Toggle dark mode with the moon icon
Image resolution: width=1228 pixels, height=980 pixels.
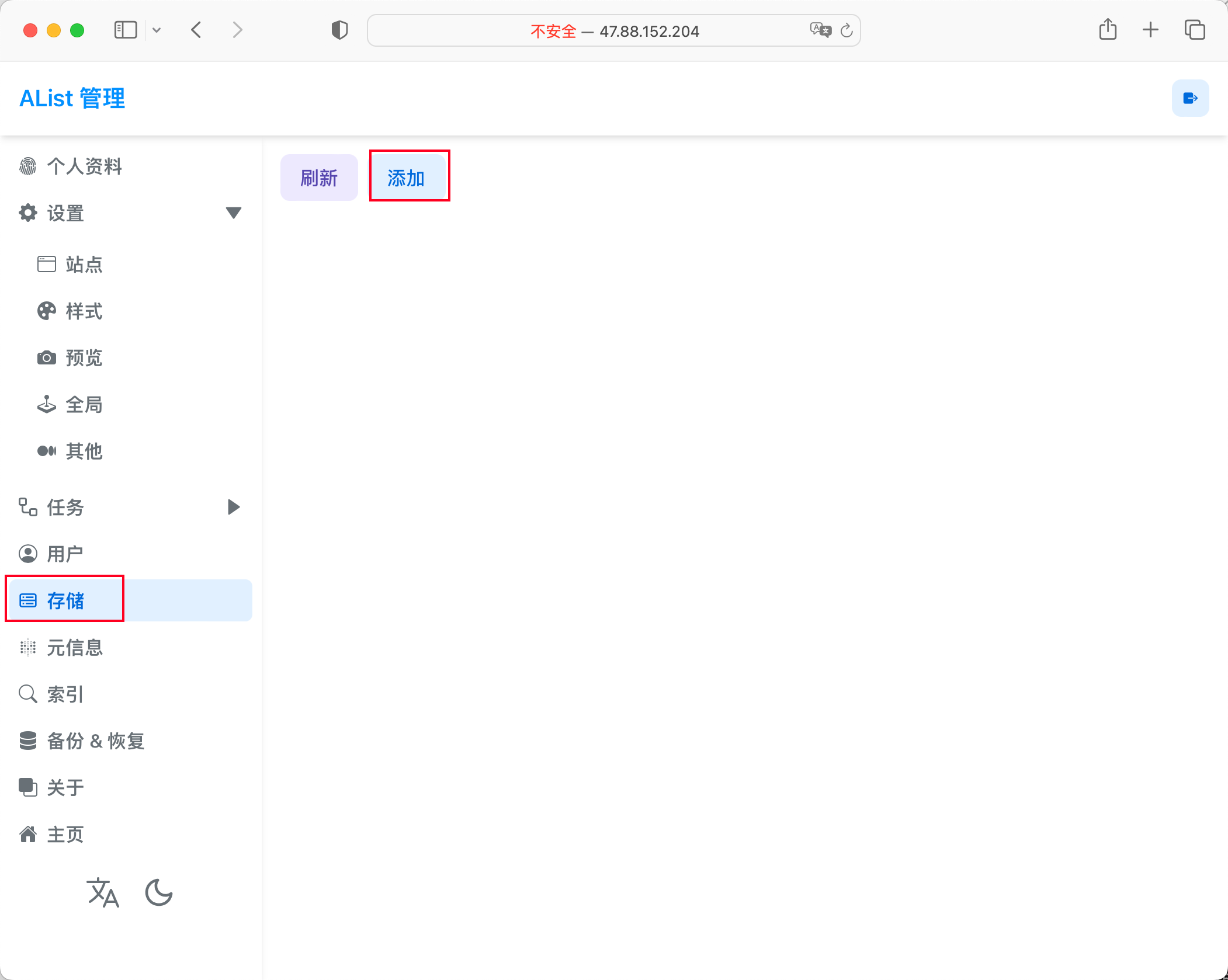click(x=159, y=892)
